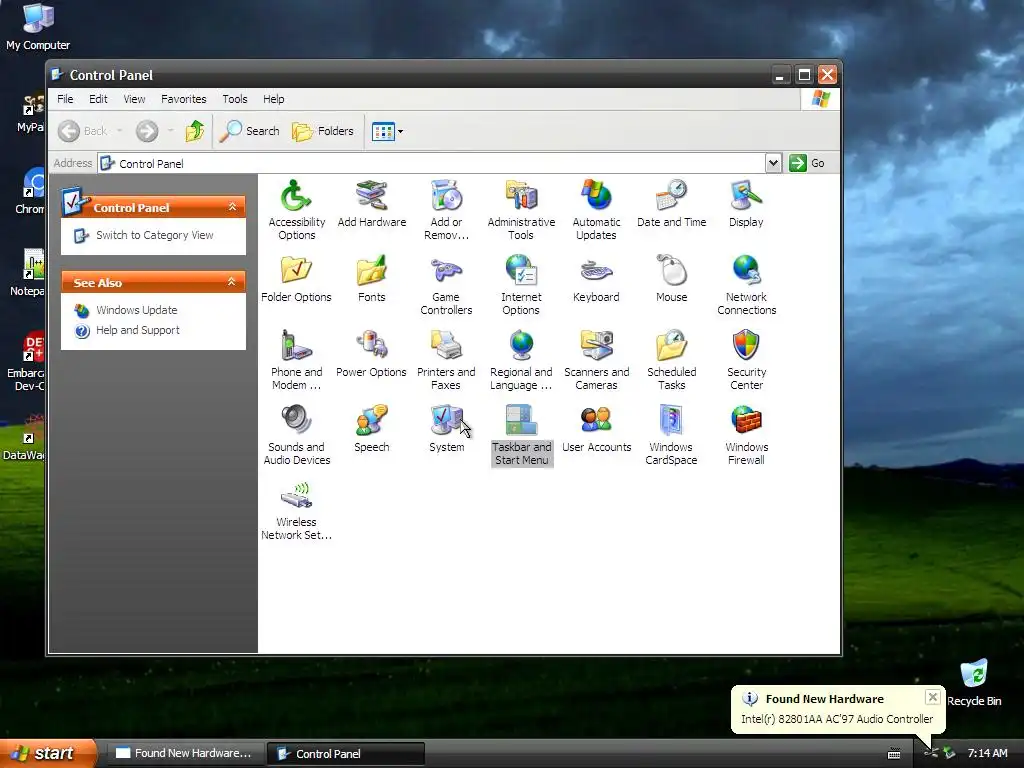This screenshot has width=1024, height=768.
Task: Open the View menu
Action: click(x=134, y=99)
